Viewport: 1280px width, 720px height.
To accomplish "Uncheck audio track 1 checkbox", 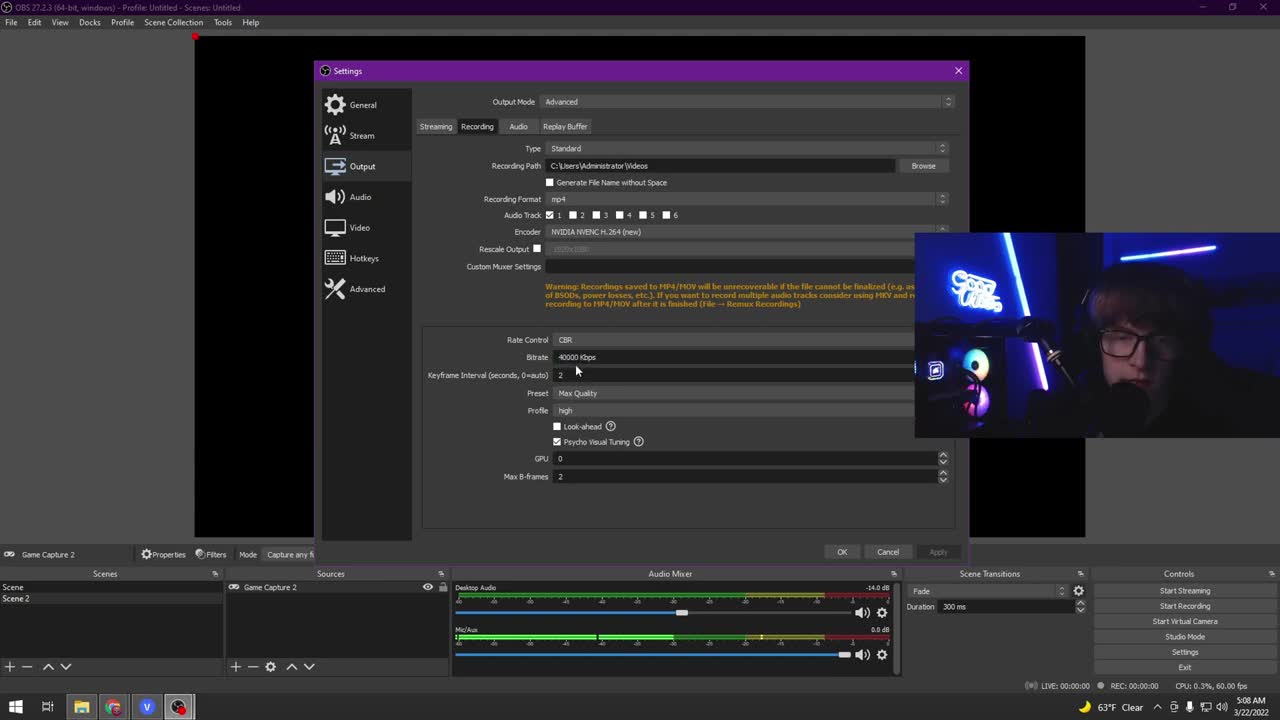I will tap(549, 215).
